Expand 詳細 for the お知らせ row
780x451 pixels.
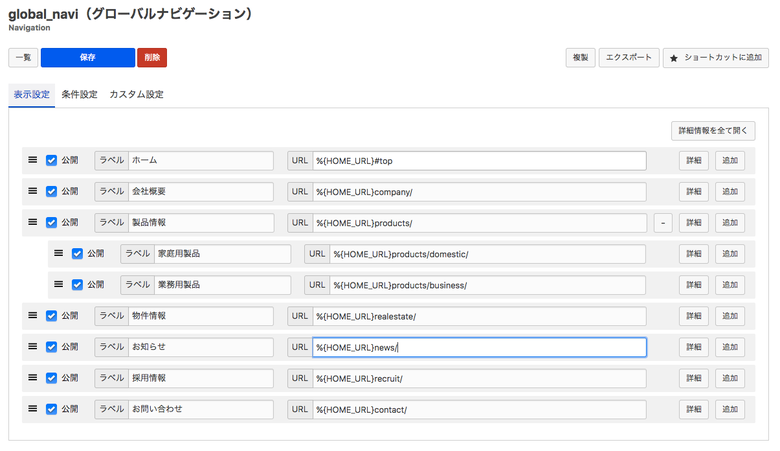693,347
